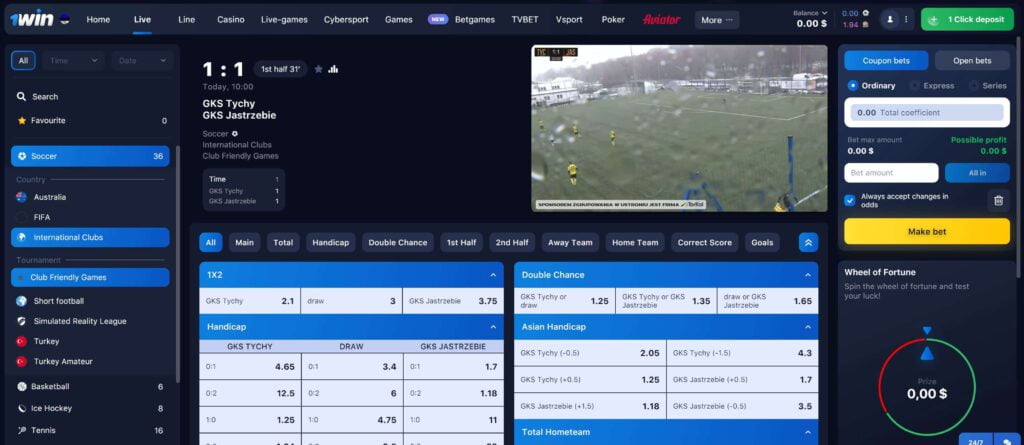Image resolution: width=1024 pixels, height=445 pixels.
Task: Collapse the 1X2 market section
Action: [493, 275]
